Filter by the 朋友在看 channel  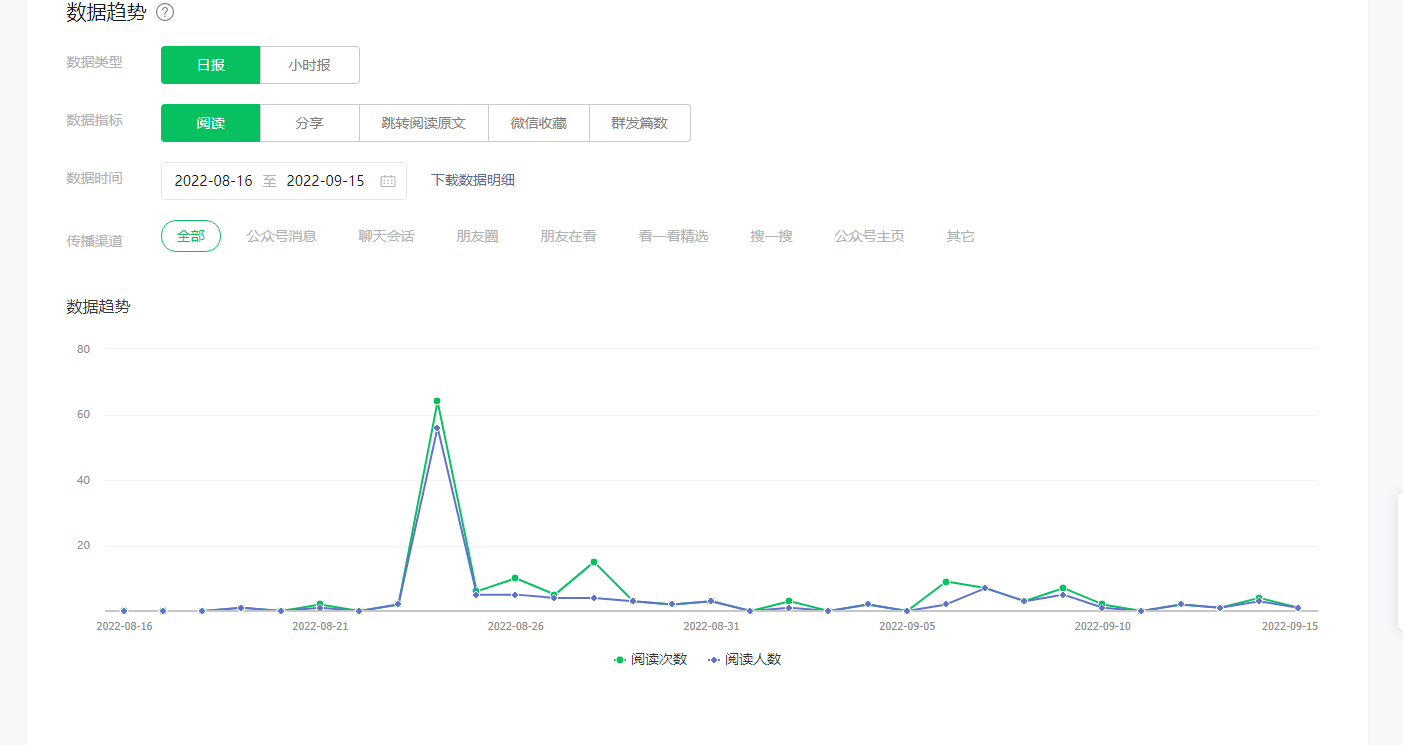click(x=569, y=236)
